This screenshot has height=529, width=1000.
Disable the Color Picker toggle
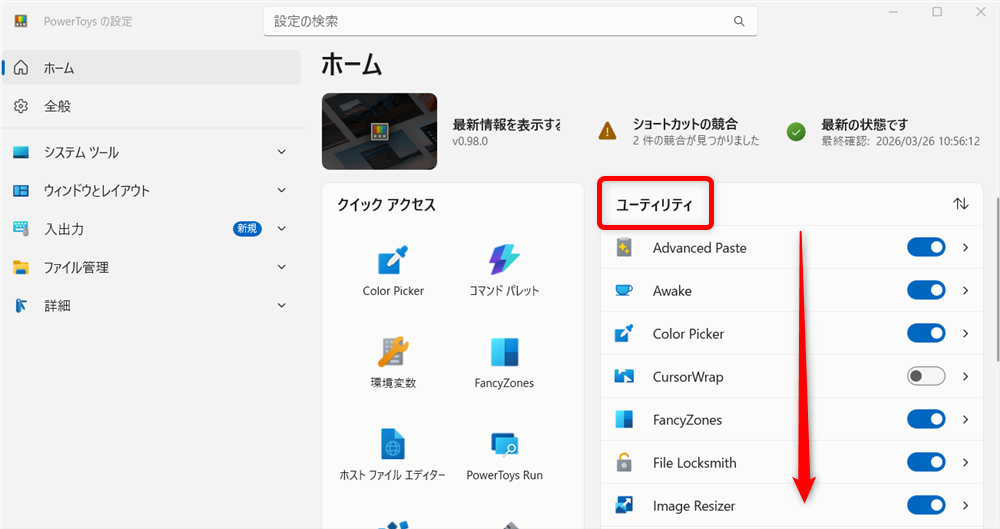[926, 333]
